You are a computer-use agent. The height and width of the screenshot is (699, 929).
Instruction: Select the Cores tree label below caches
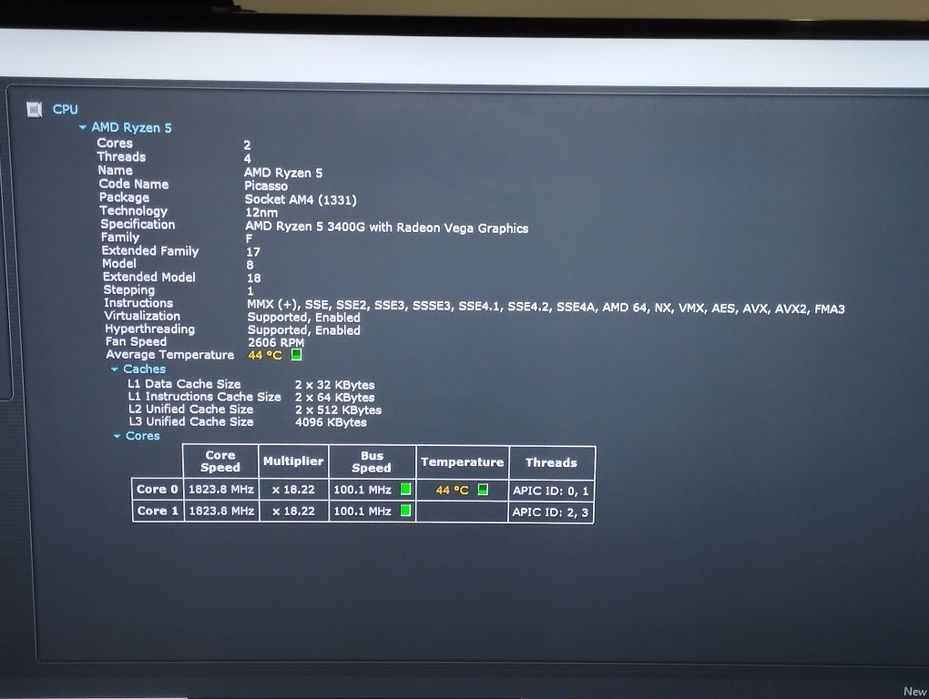pyautogui.click(x=143, y=436)
